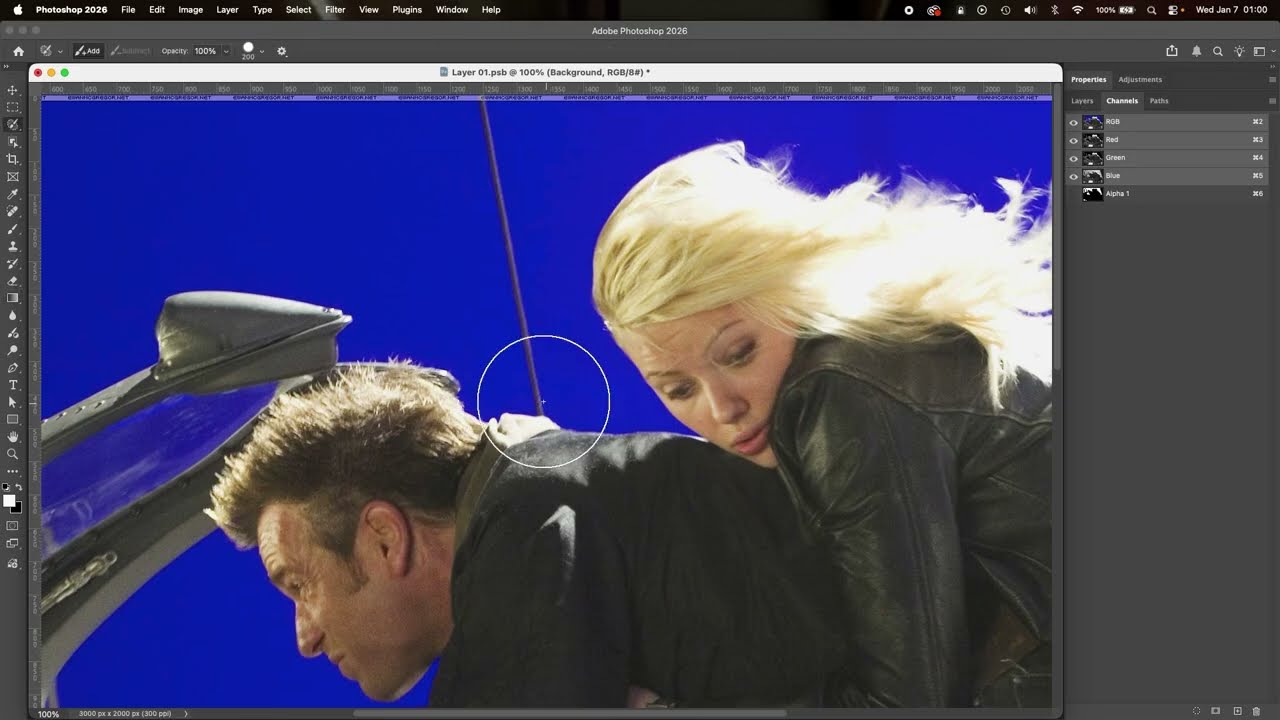Select the Eraser tool
This screenshot has width=1280, height=720.
(x=13, y=281)
